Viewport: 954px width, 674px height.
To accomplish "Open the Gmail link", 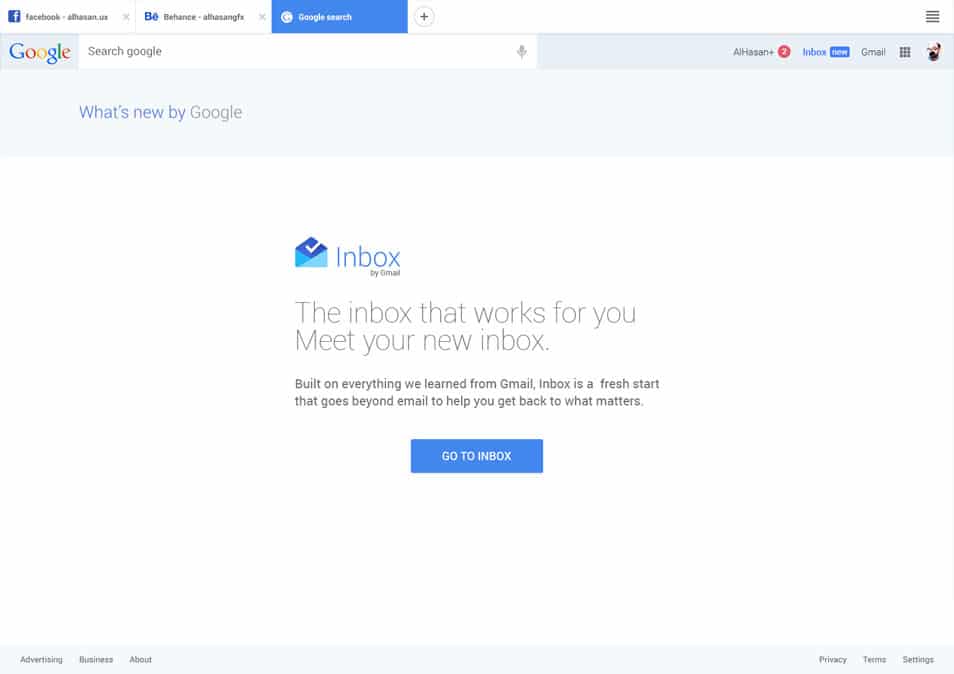I will click(873, 51).
